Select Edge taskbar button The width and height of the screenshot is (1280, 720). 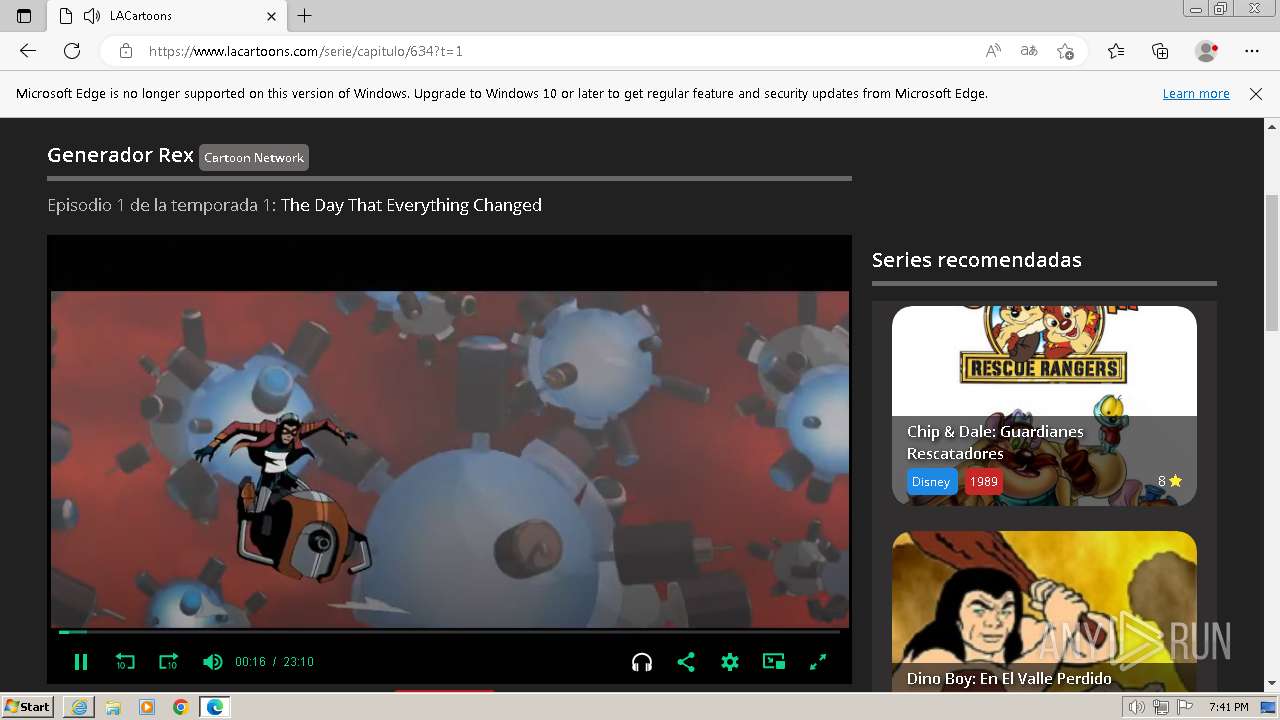point(215,707)
